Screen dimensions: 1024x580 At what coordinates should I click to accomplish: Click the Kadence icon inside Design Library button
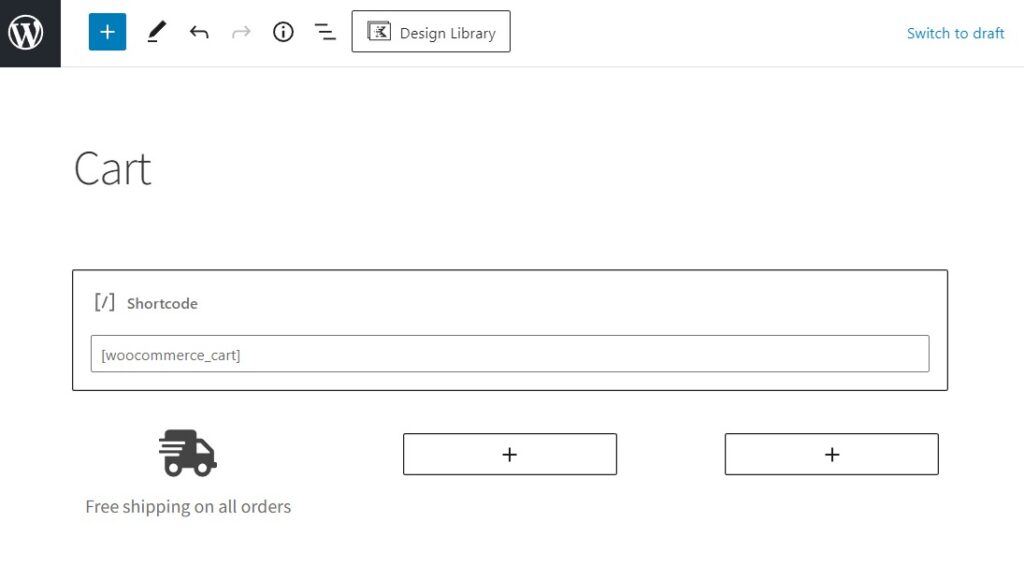click(380, 31)
